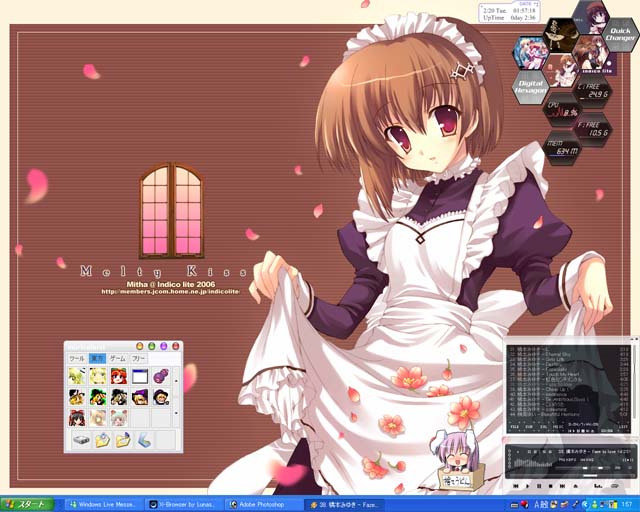Click the play button in player
The image size is (640, 512).
pos(527,486)
